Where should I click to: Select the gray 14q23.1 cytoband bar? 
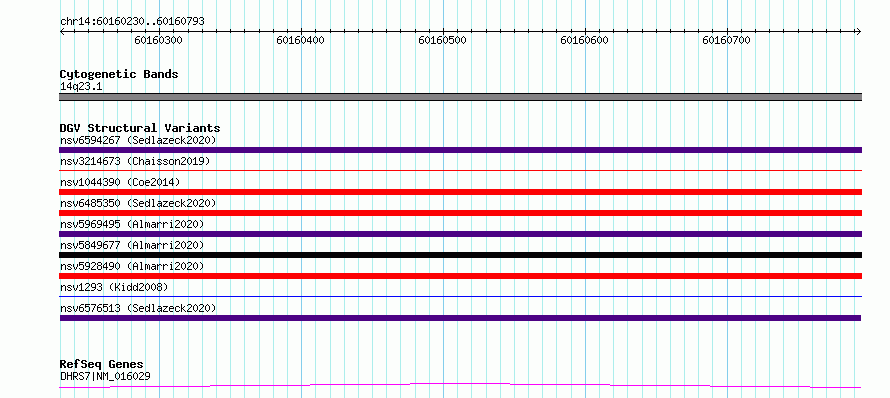(460, 97)
